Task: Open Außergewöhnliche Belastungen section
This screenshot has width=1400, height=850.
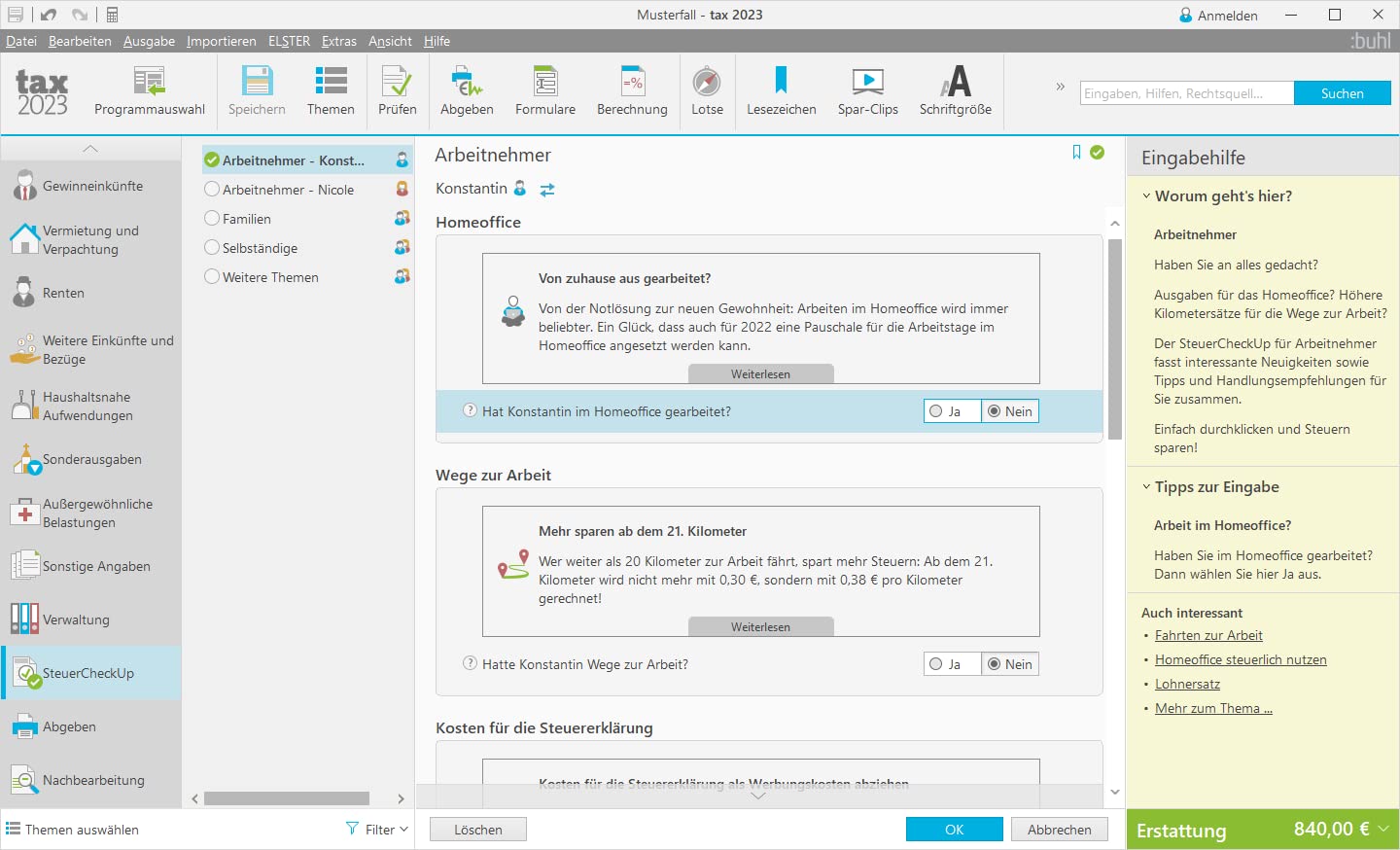Action: [x=90, y=513]
